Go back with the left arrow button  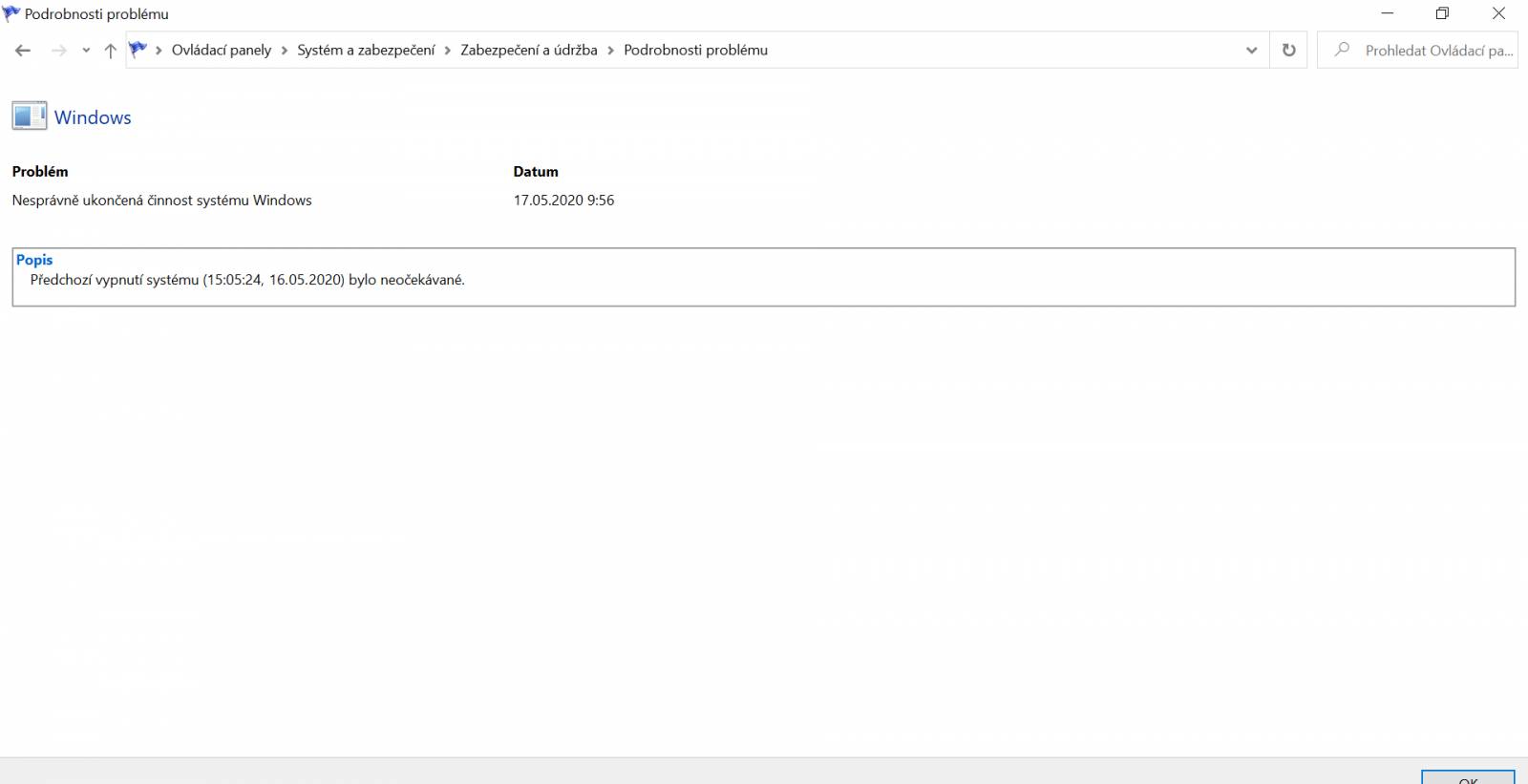[23, 51]
